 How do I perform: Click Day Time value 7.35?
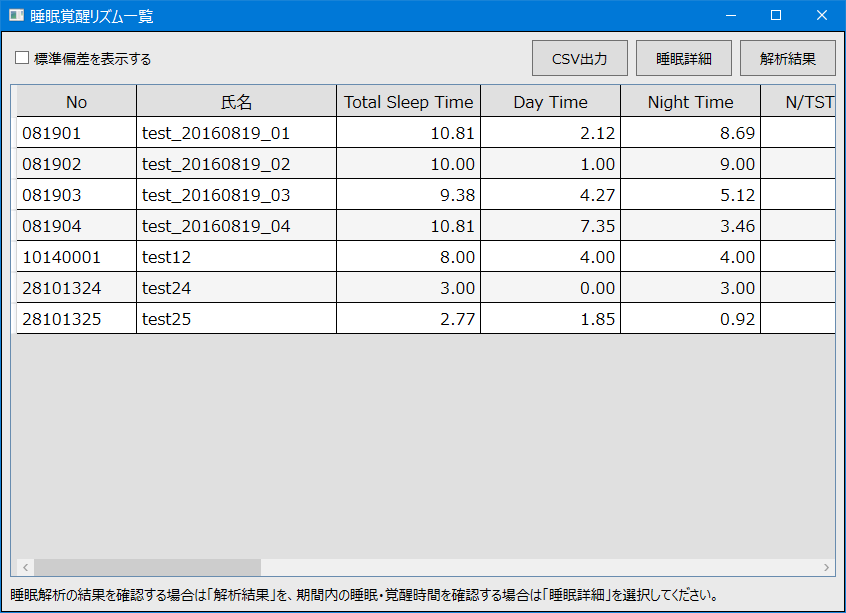pyautogui.click(x=550, y=226)
